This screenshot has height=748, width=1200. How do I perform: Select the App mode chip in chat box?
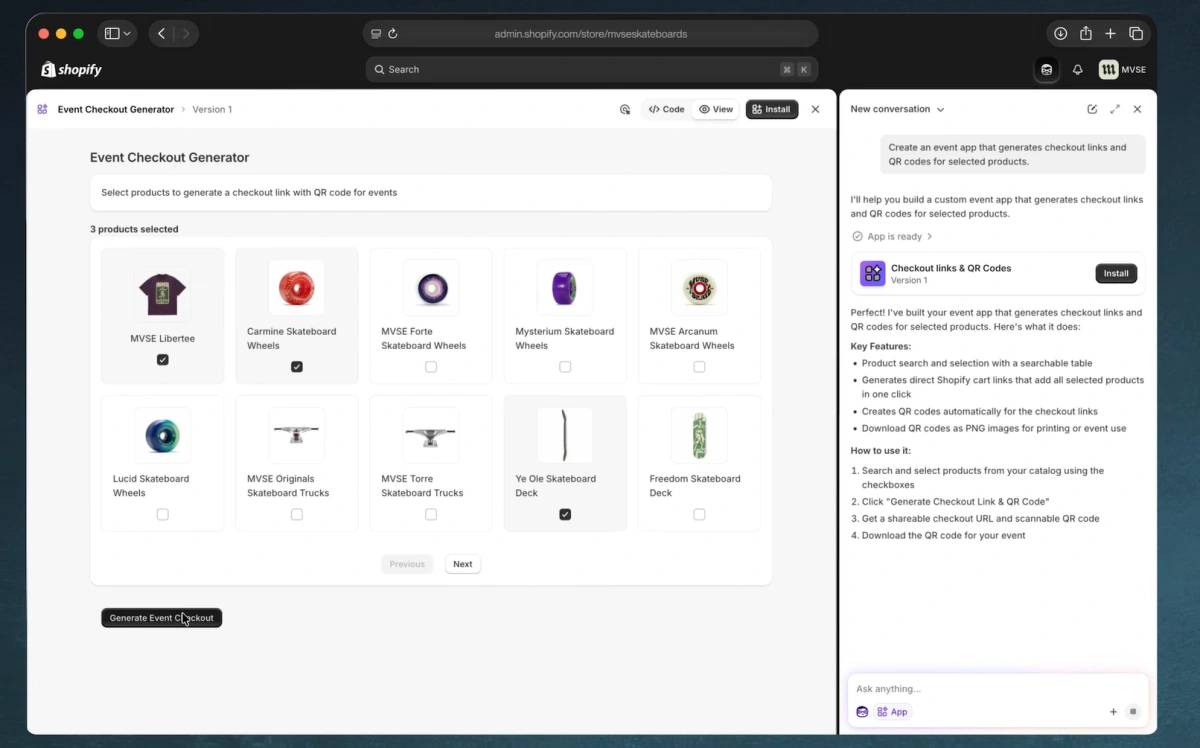[893, 712]
